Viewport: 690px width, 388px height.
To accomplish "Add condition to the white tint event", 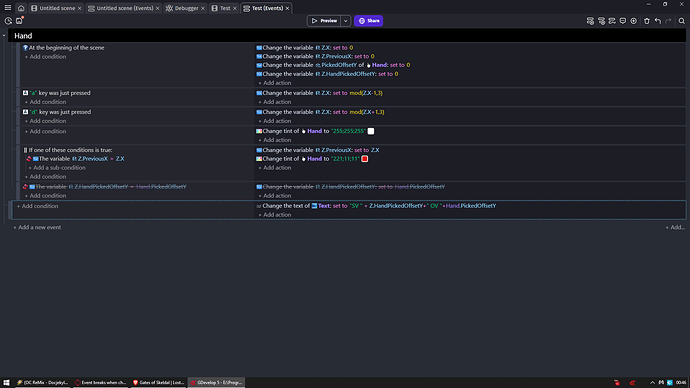I will [x=45, y=132].
